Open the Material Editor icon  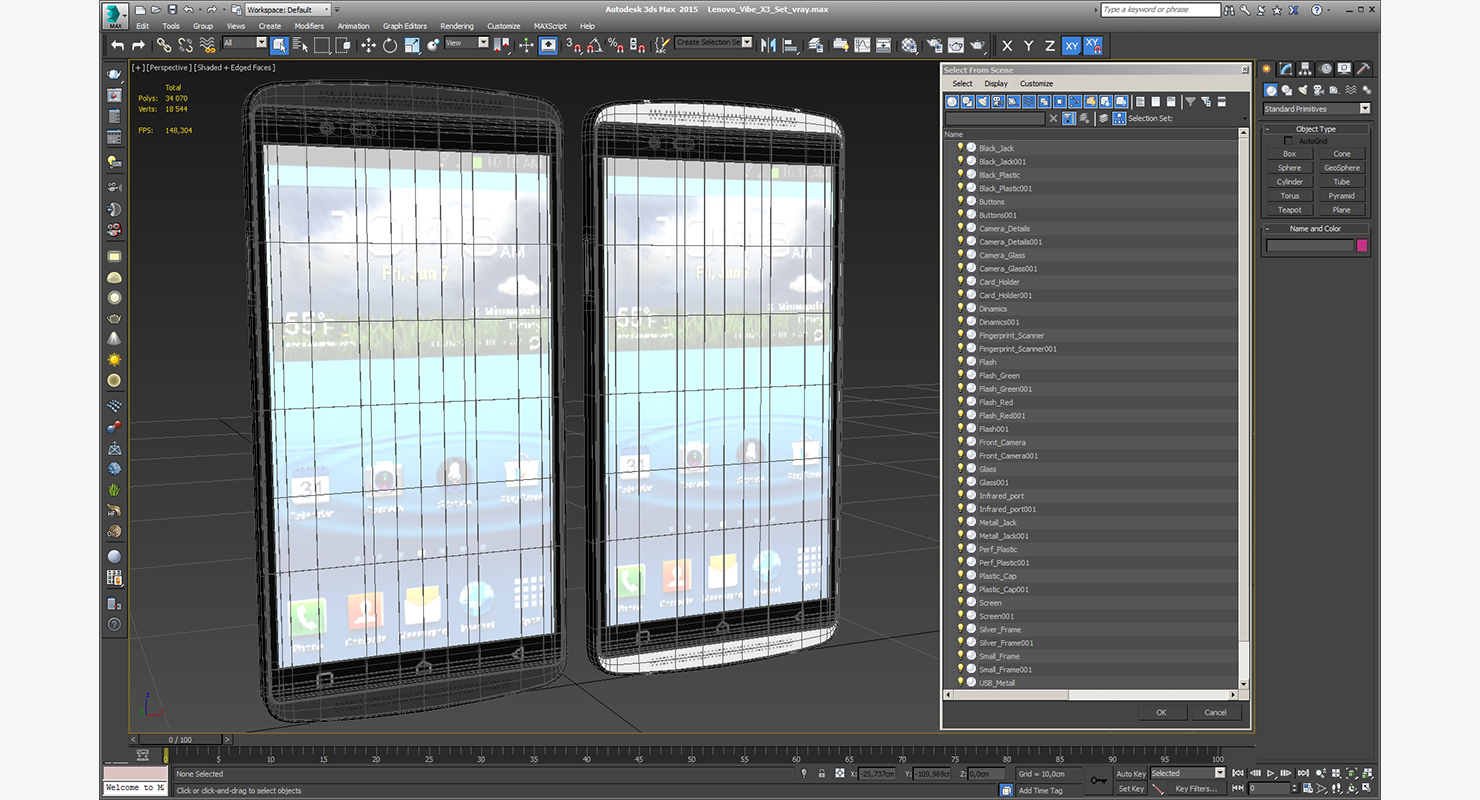(909, 45)
